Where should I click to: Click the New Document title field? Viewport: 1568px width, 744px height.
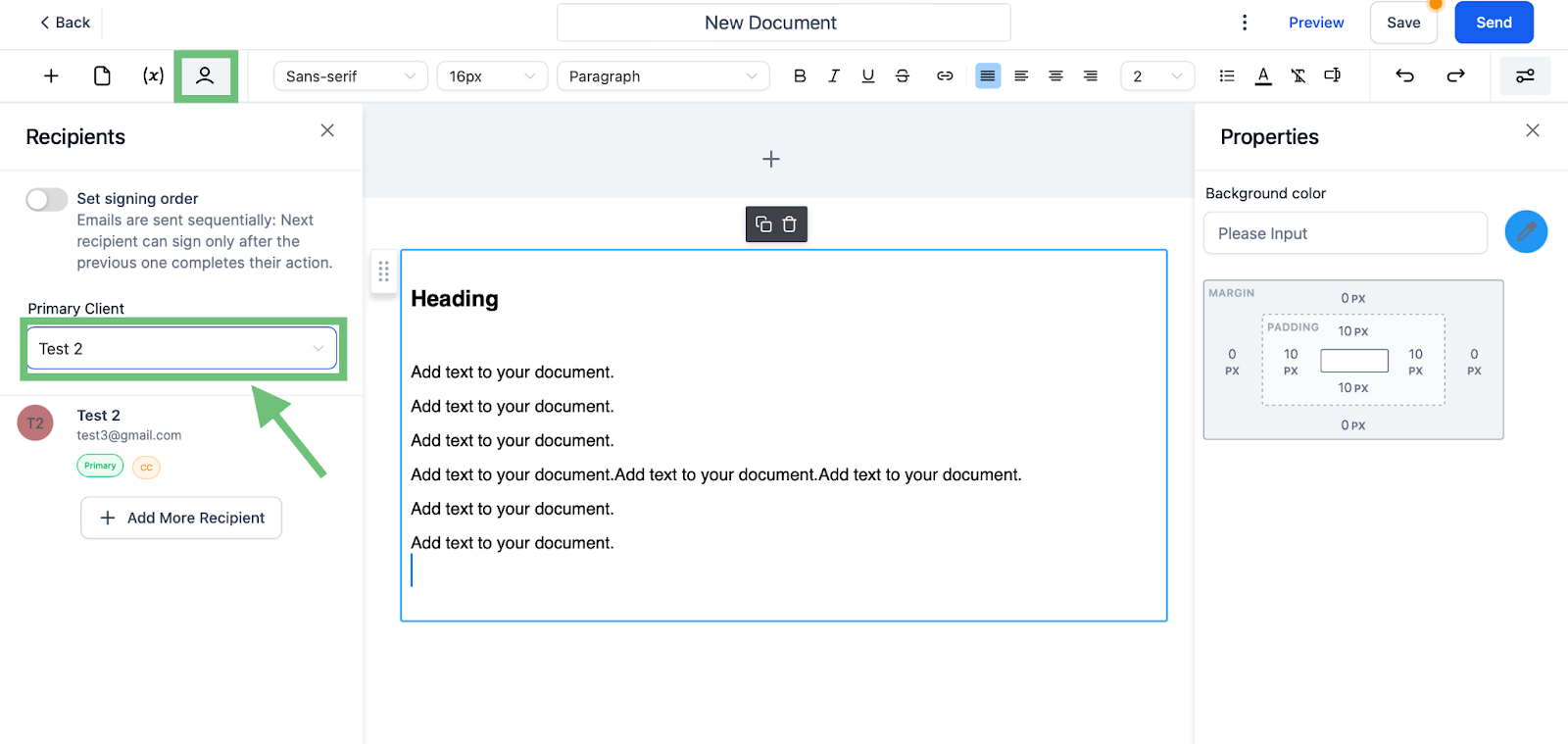[x=784, y=23]
